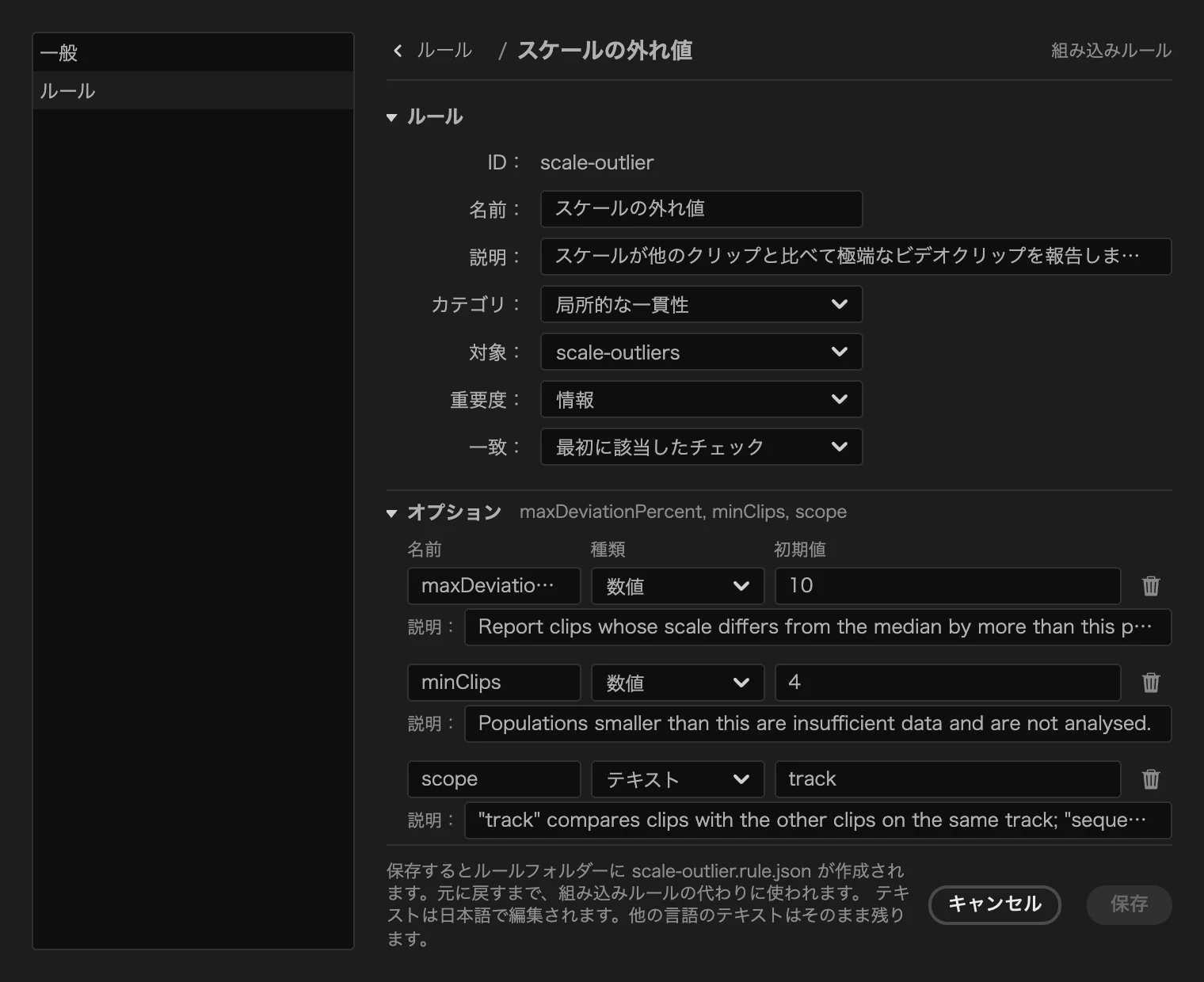Edit the default value 10 field
The image size is (1204, 982).
[x=947, y=586]
